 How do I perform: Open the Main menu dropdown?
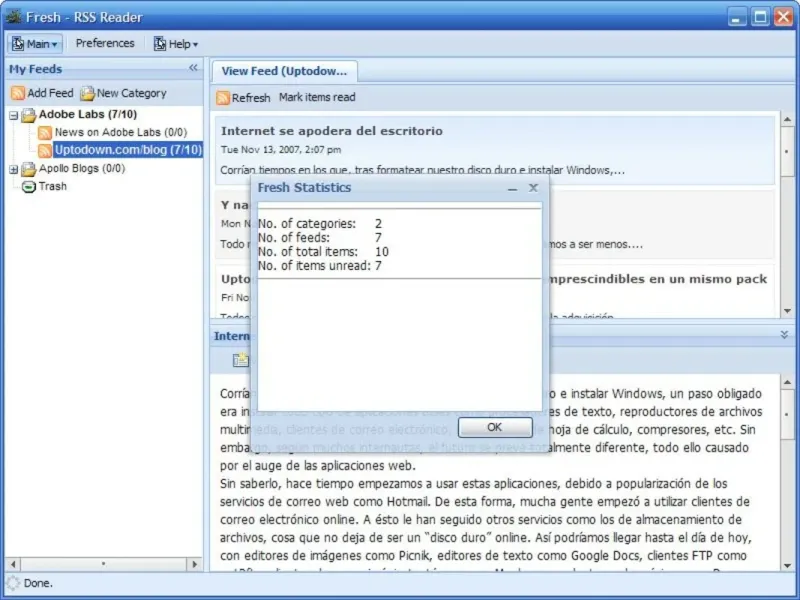[35, 44]
